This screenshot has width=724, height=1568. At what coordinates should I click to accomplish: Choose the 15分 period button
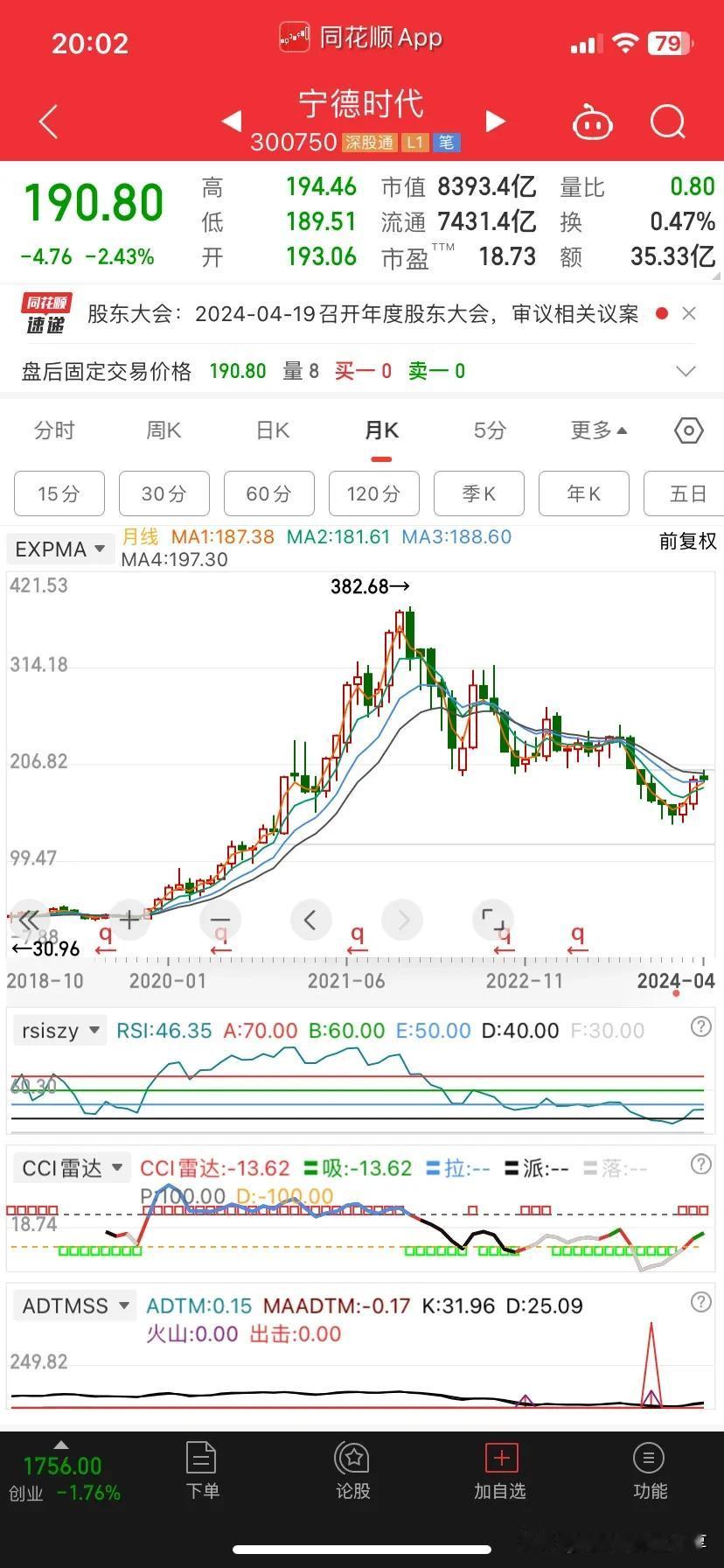click(59, 493)
